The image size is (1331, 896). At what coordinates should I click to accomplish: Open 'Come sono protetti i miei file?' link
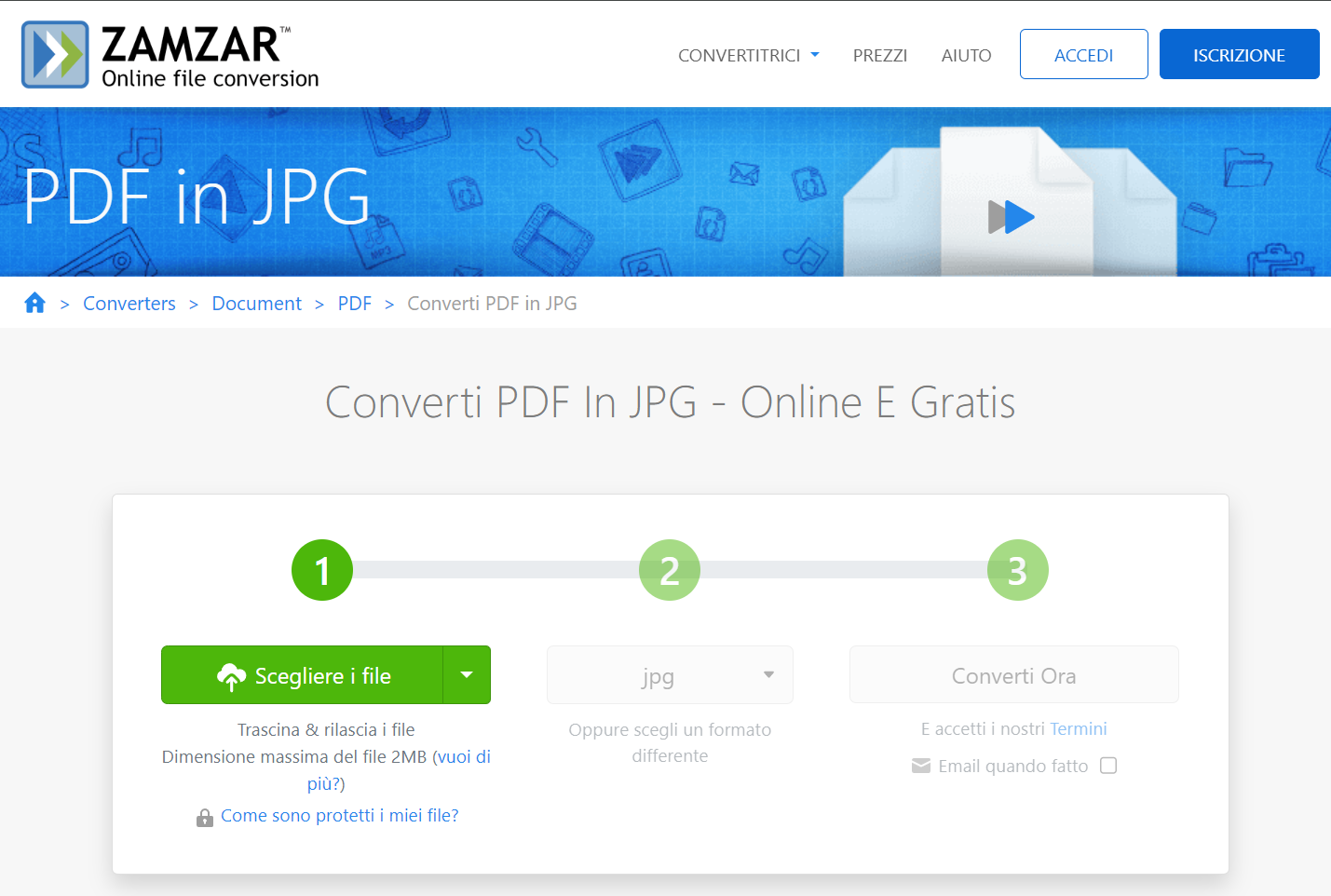(x=340, y=816)
